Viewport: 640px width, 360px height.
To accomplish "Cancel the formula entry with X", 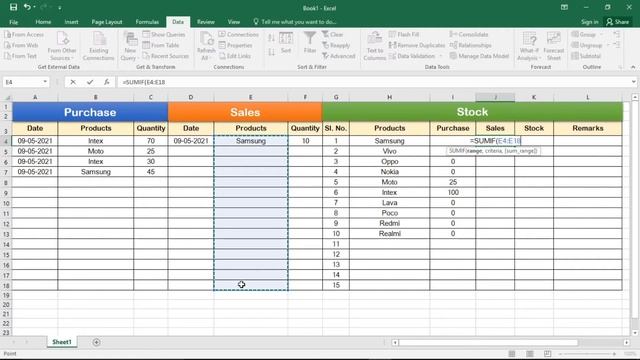I will 73,82.
